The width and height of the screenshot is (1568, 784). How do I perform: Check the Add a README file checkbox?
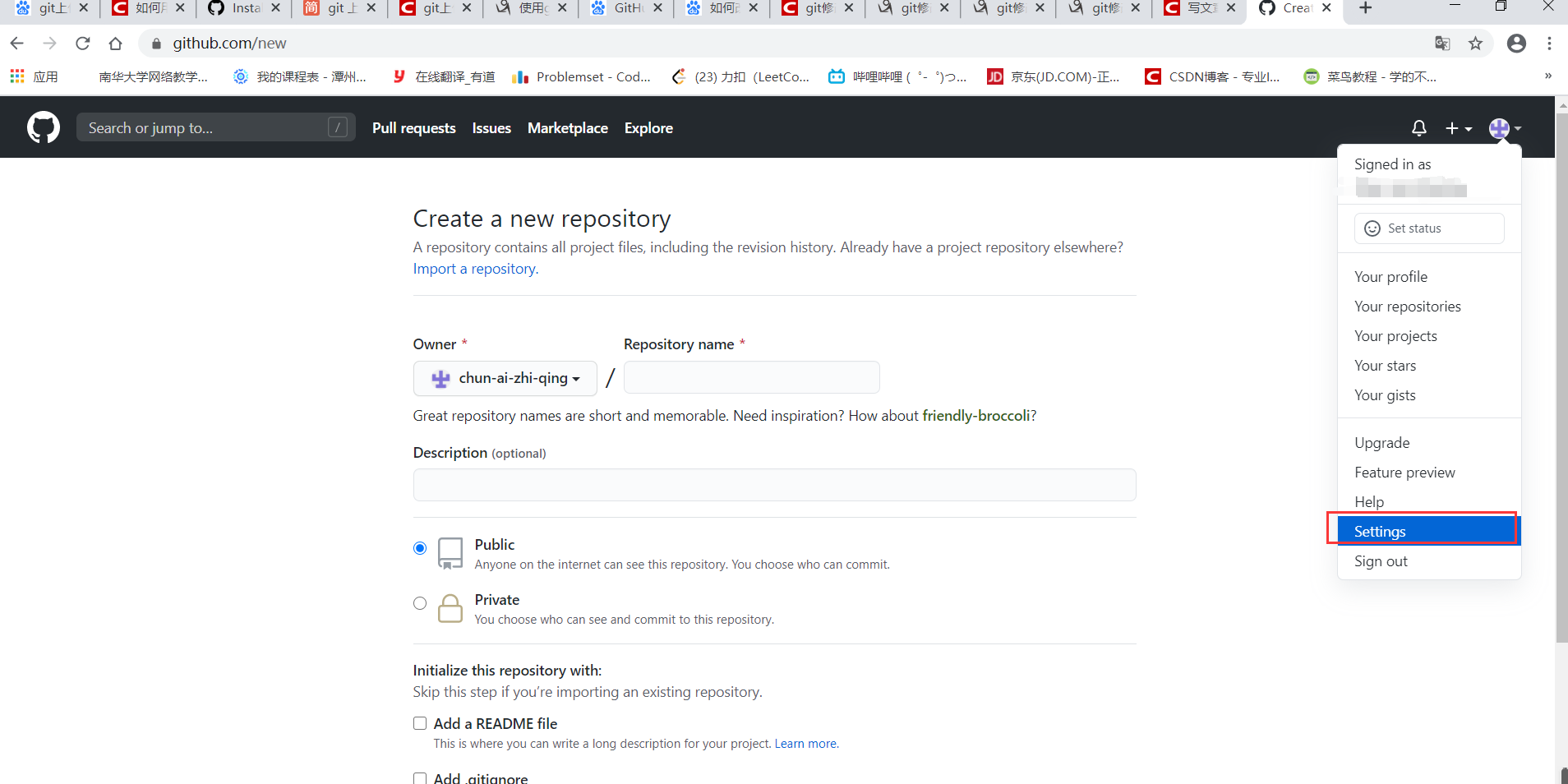click(x=420, y=723)
